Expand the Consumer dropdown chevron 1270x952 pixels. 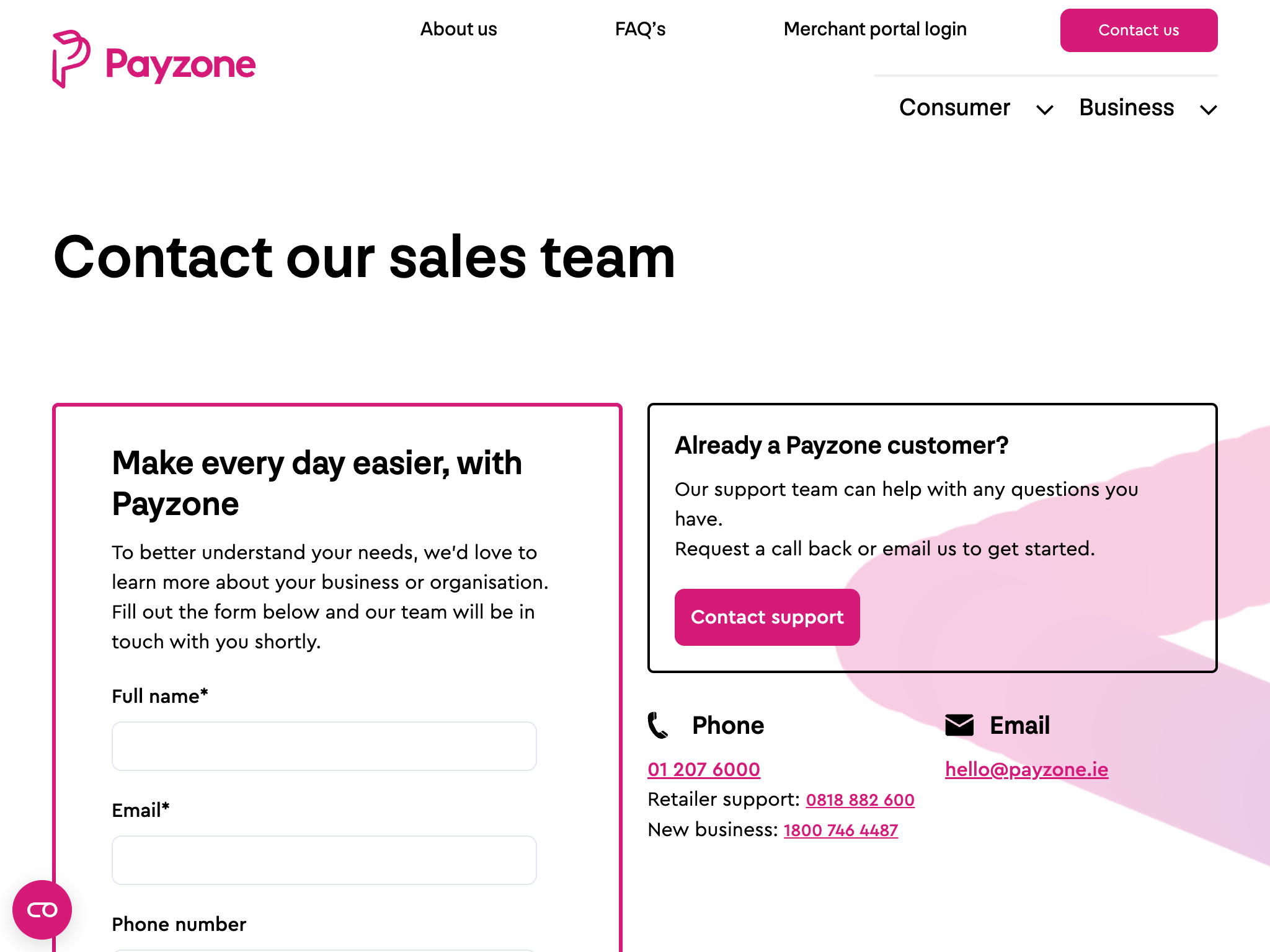[x=1045, y=110]
